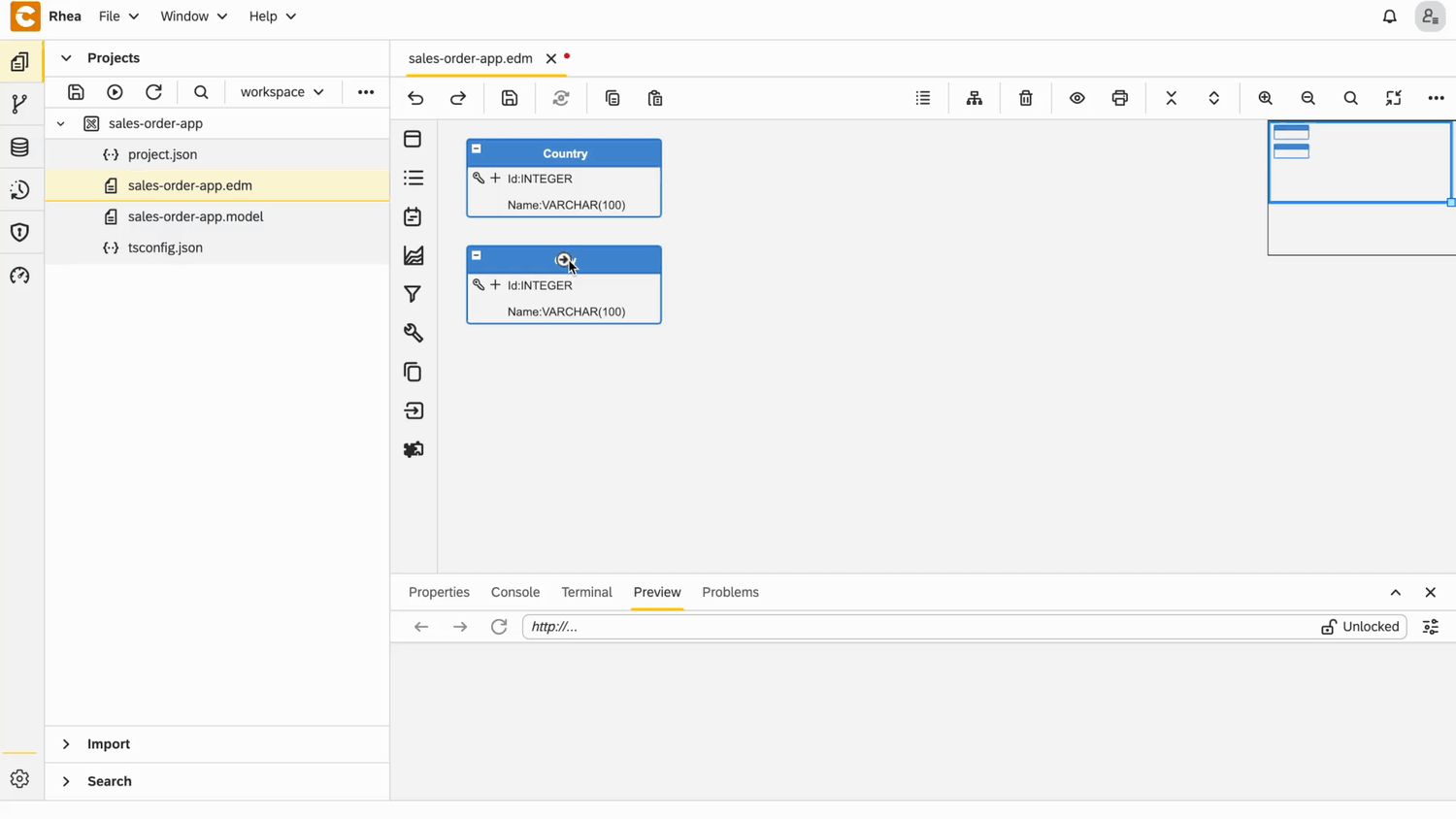Select the list-style entity tool in palette
Viewport: 1456px width, 819px height.
coord(414,178)
